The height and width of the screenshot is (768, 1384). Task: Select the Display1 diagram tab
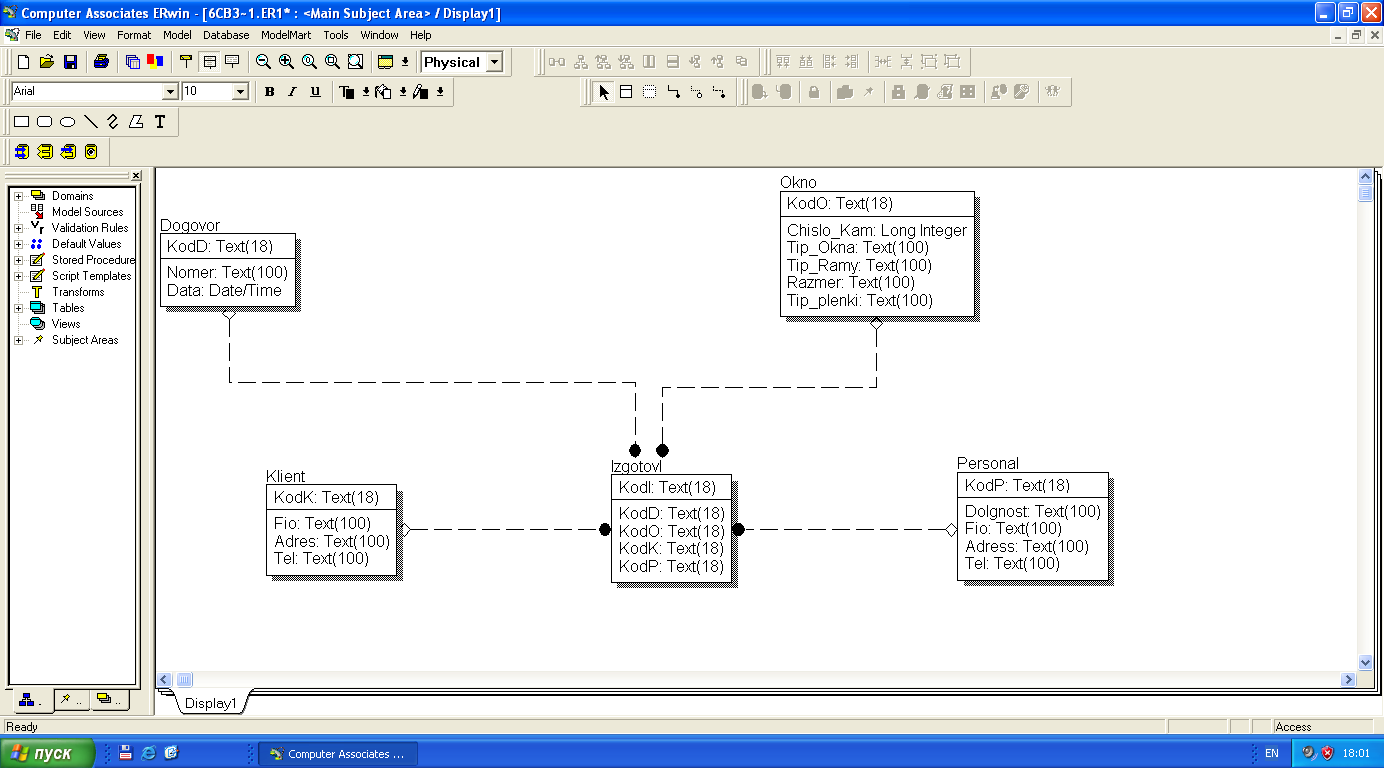(210, 703)
